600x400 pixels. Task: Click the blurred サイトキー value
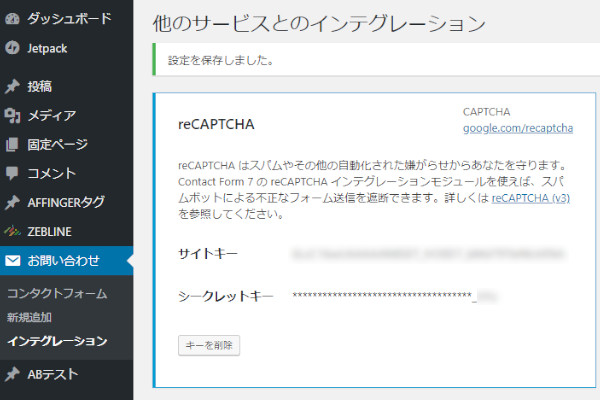(427, 254)
